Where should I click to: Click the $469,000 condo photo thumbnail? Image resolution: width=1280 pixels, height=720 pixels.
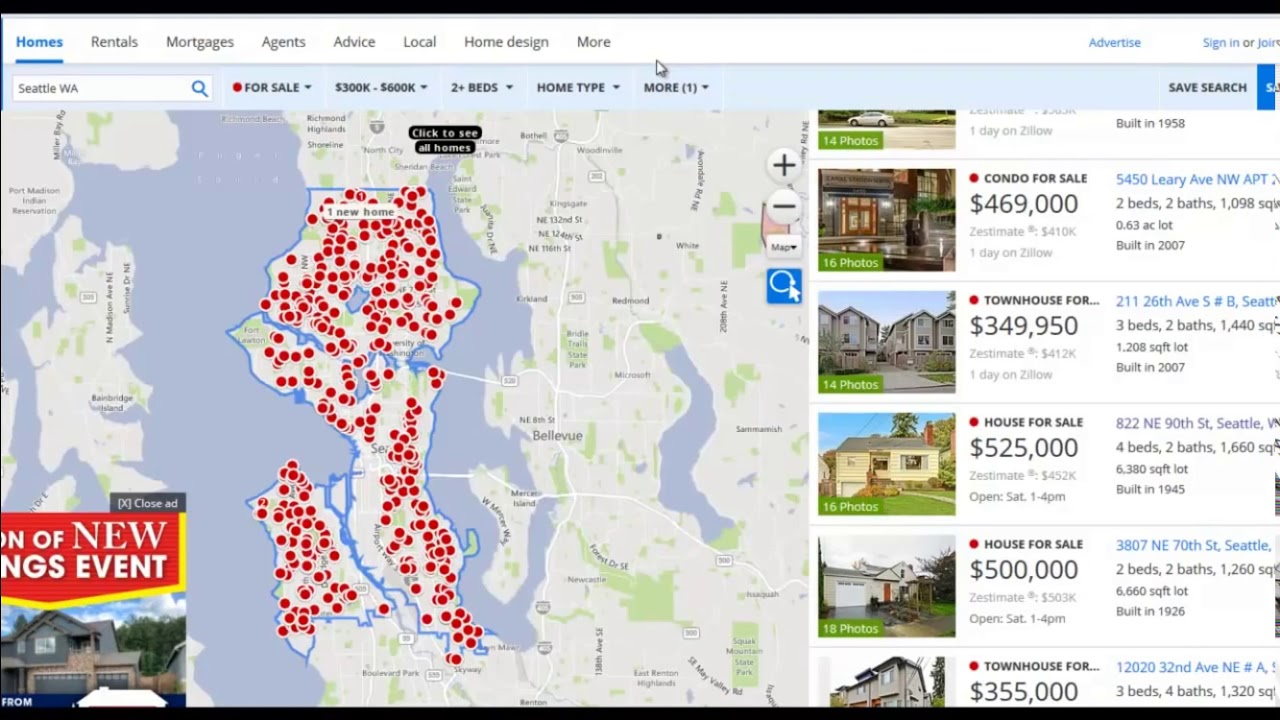(886, 220)
